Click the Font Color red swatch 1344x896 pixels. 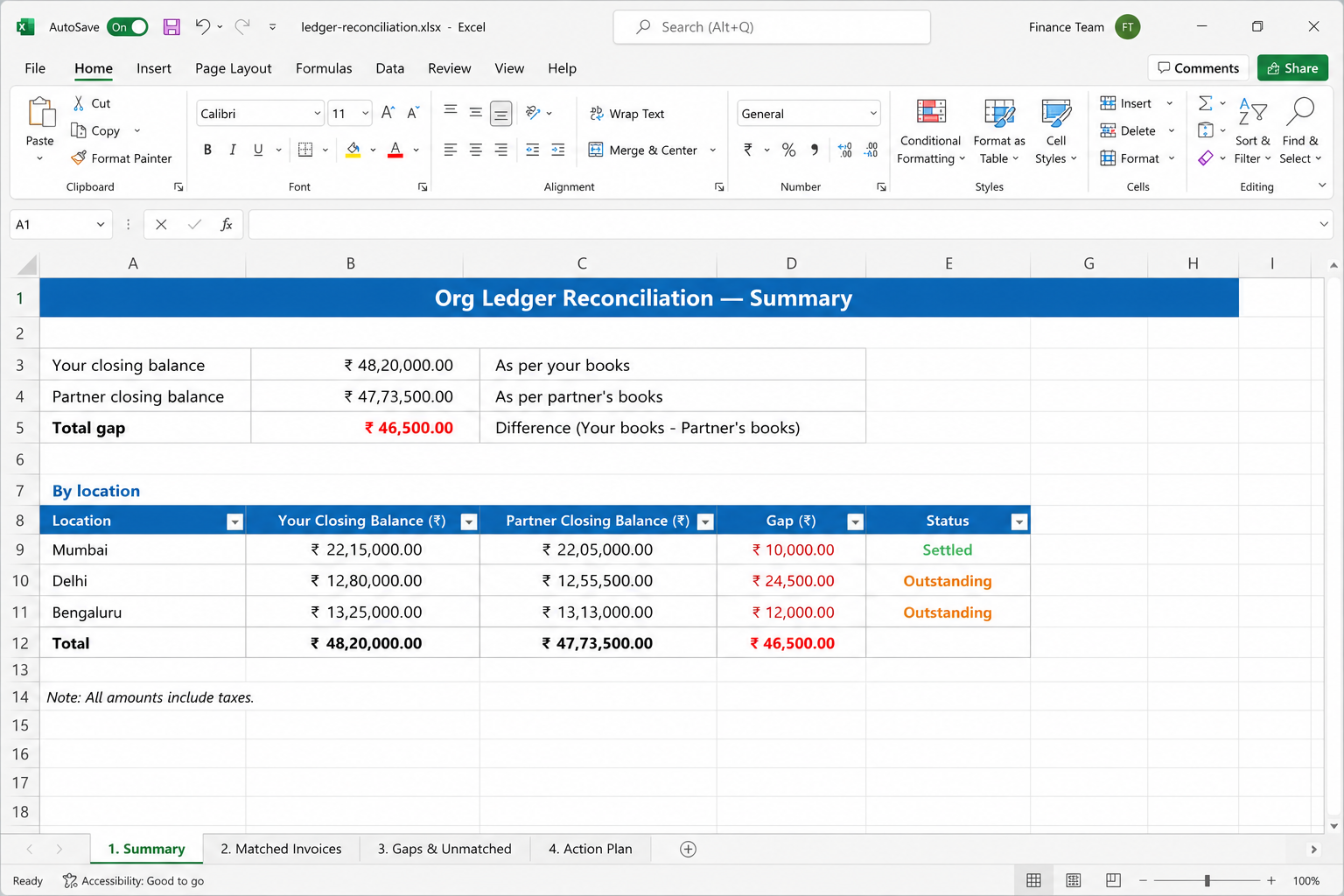(395, 150)
